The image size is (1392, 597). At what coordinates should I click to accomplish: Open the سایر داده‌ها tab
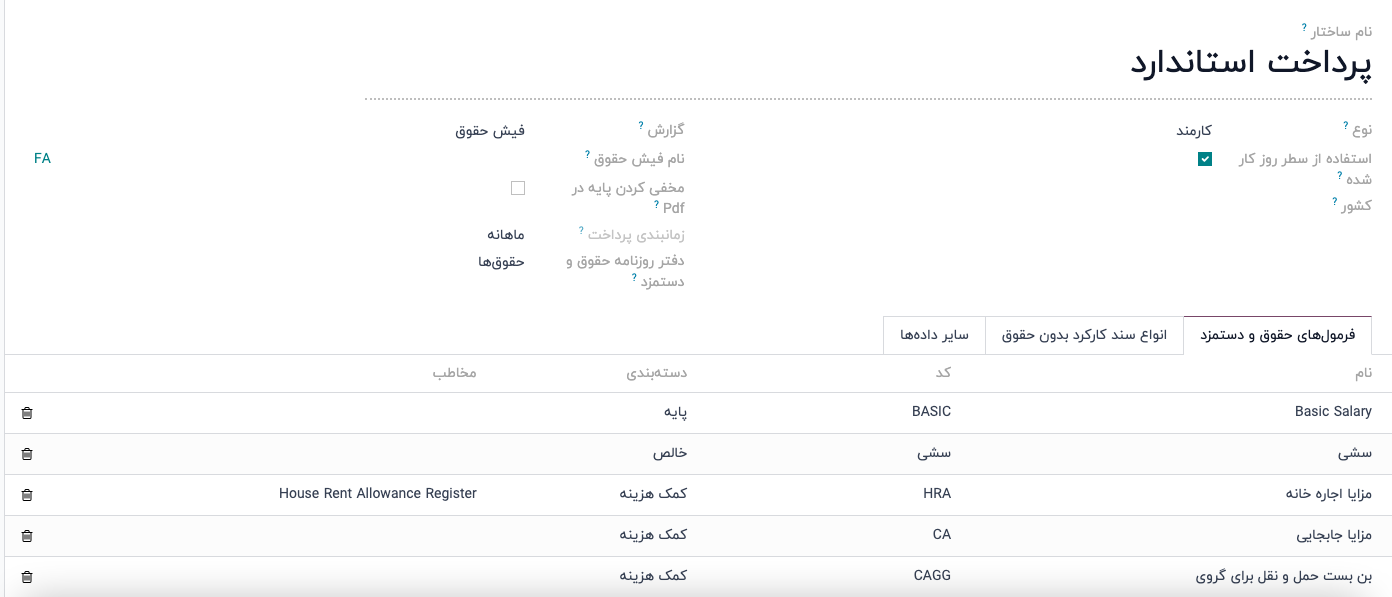click(x=934, y=335)
